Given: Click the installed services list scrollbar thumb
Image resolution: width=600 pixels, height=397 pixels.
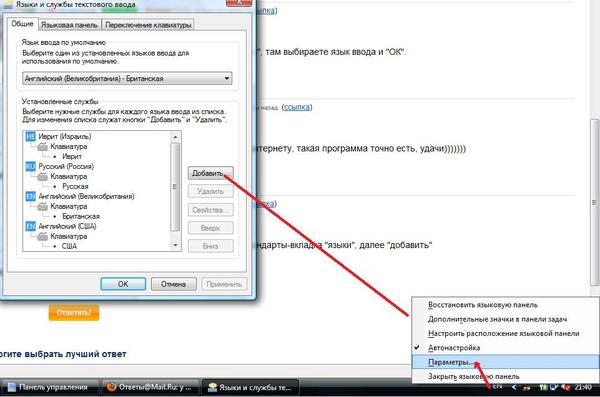Looking at the screenshot, I should (x=175, y=187).
